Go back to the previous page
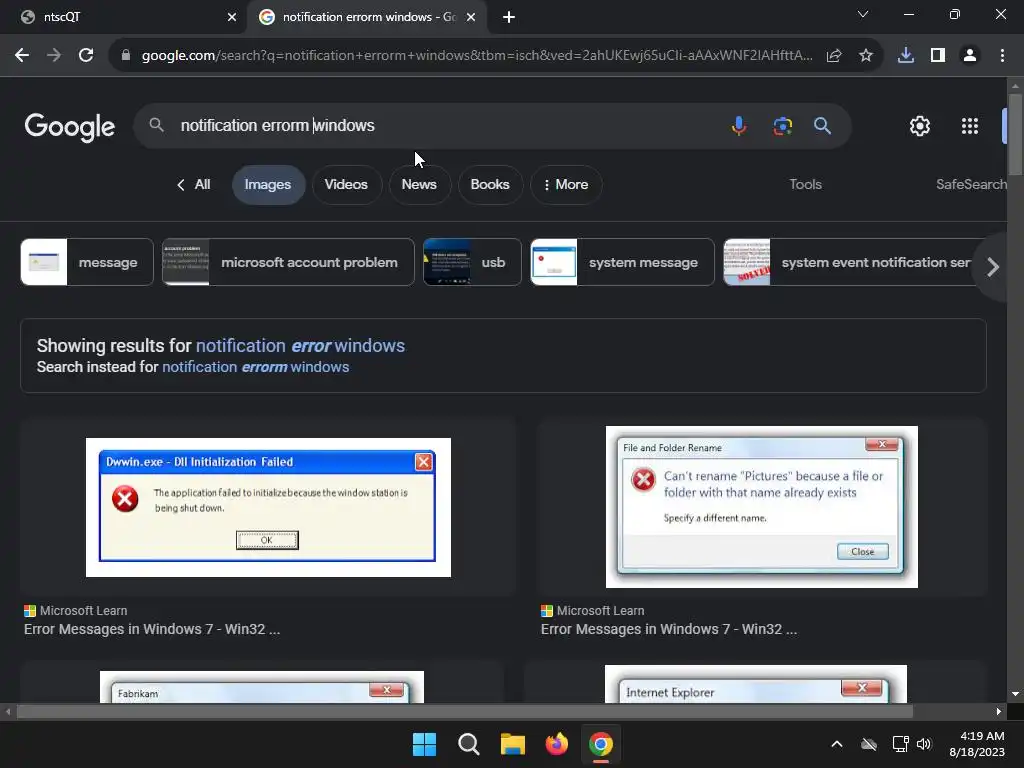This screenshot has height=768, width=1024. click(x=22, y=56)
